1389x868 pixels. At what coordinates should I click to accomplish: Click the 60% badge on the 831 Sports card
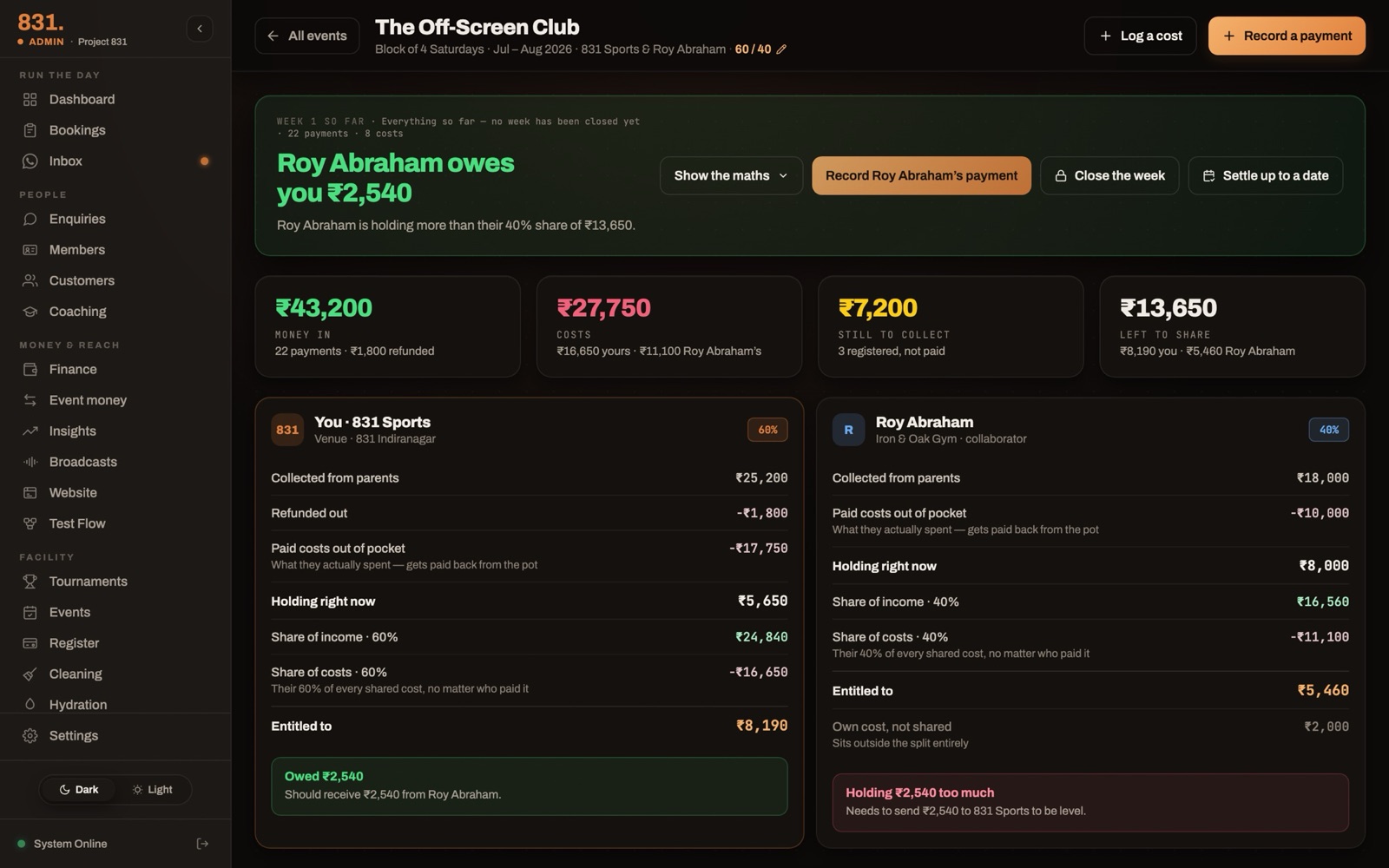click(767, 430)
